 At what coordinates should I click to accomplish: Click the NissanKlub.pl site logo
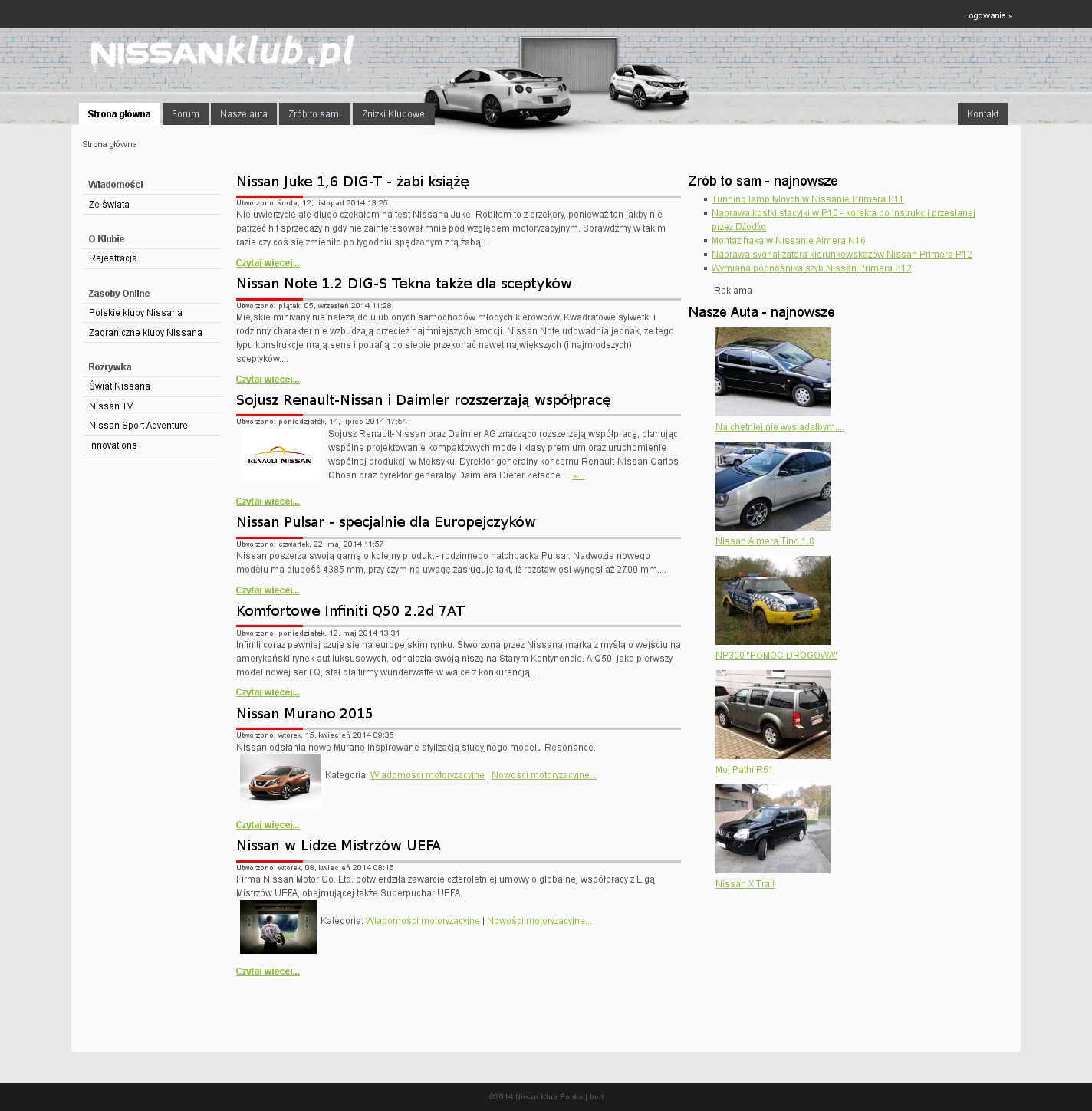coord(222,54)
